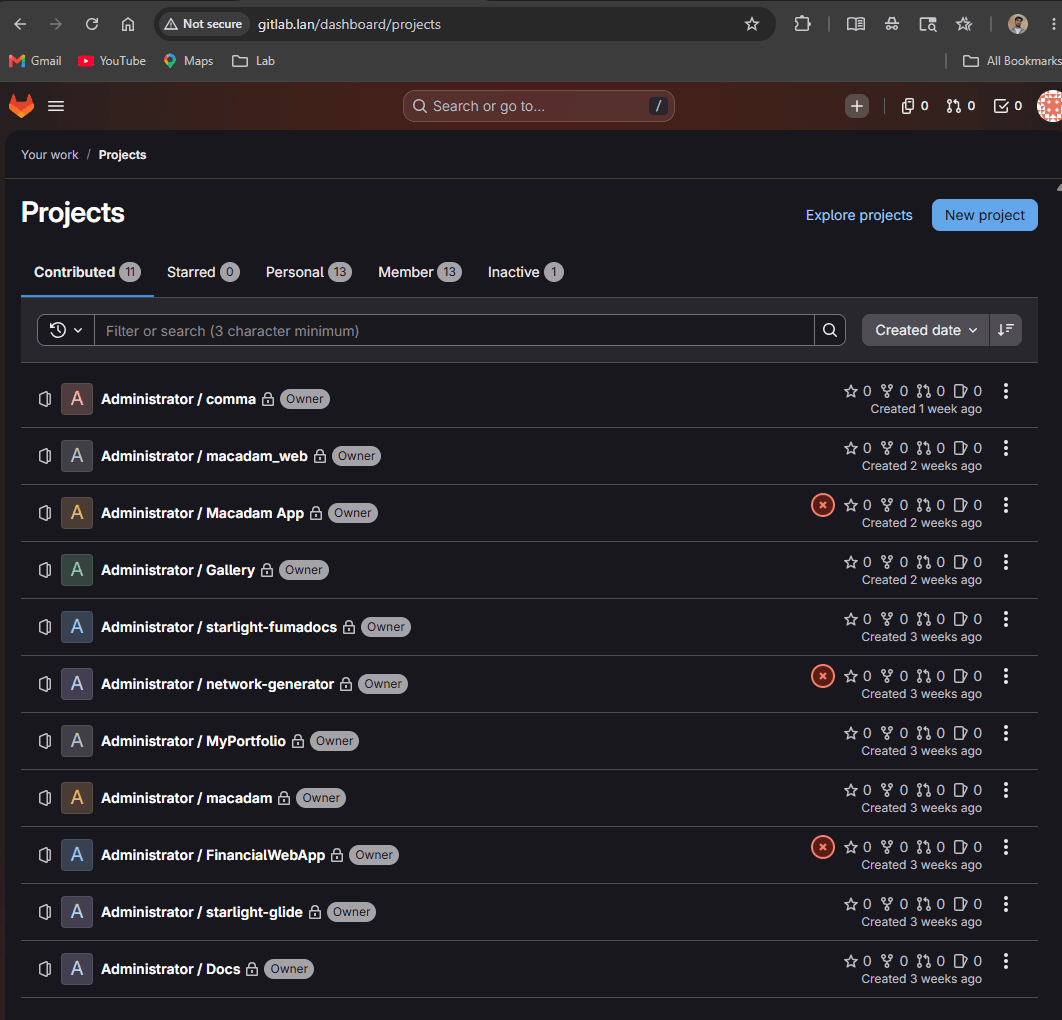Open Administrator / comma project
This screenshot has width=1062, height=1020.
tap(178, 399)
